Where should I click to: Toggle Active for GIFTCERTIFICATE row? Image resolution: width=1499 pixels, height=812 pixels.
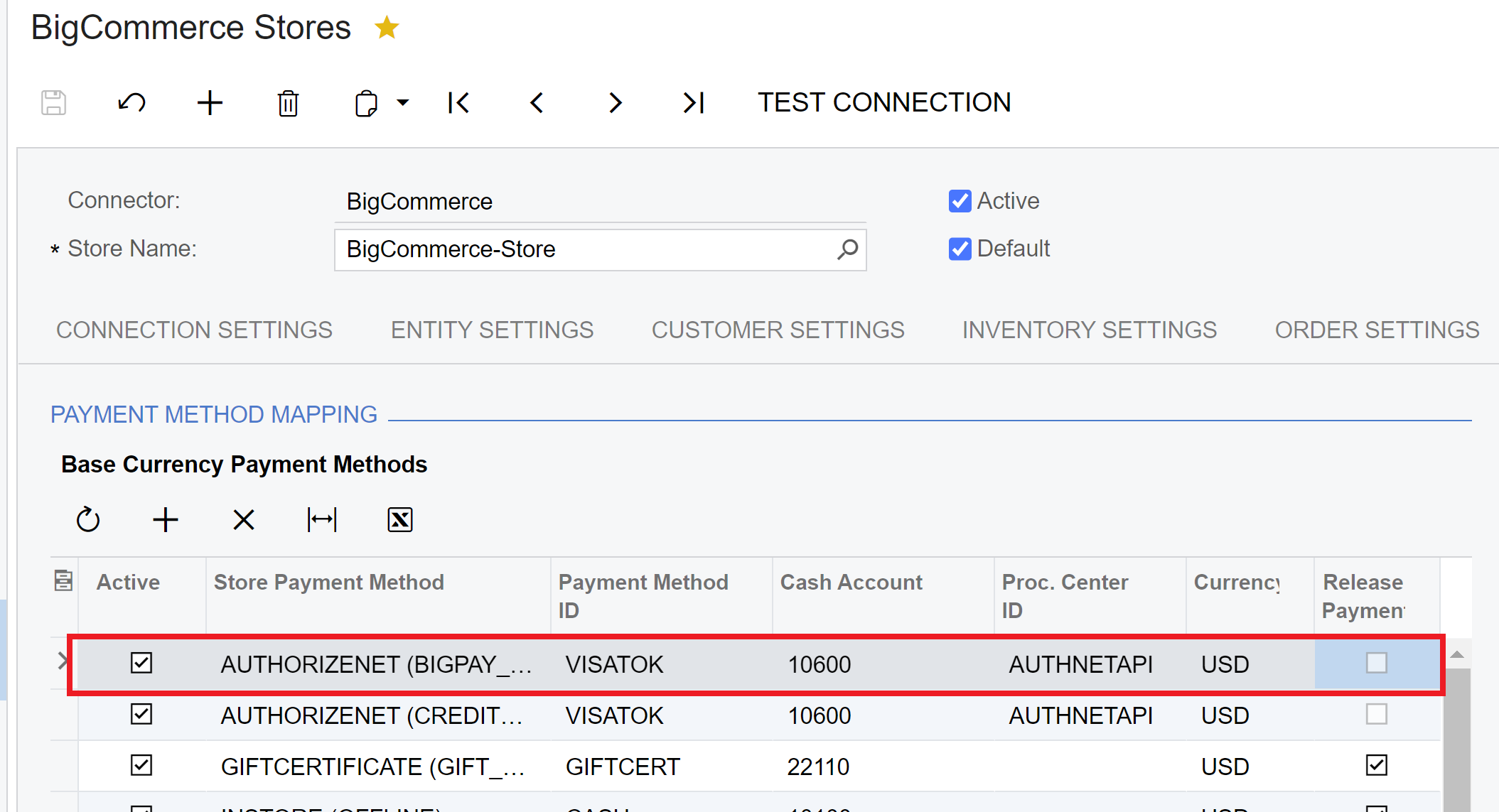141,765
